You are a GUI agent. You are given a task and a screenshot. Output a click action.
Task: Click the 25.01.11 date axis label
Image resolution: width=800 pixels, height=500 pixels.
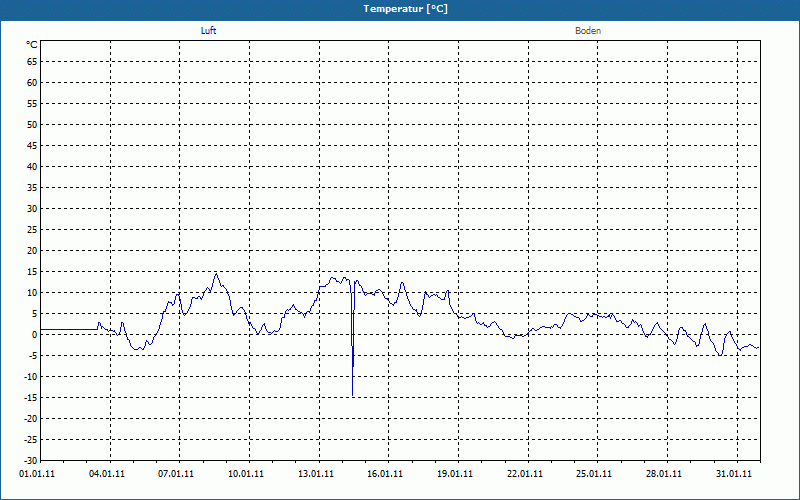pyautogui.click(x=594, y=473)
